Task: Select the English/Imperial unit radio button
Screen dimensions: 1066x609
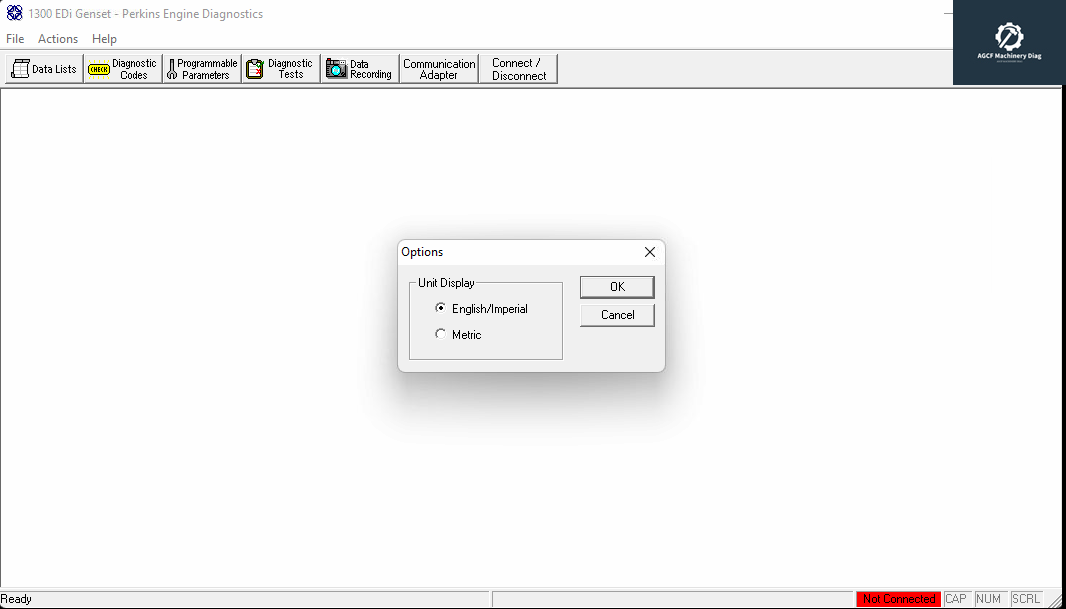Action: (x=440, y=308)
